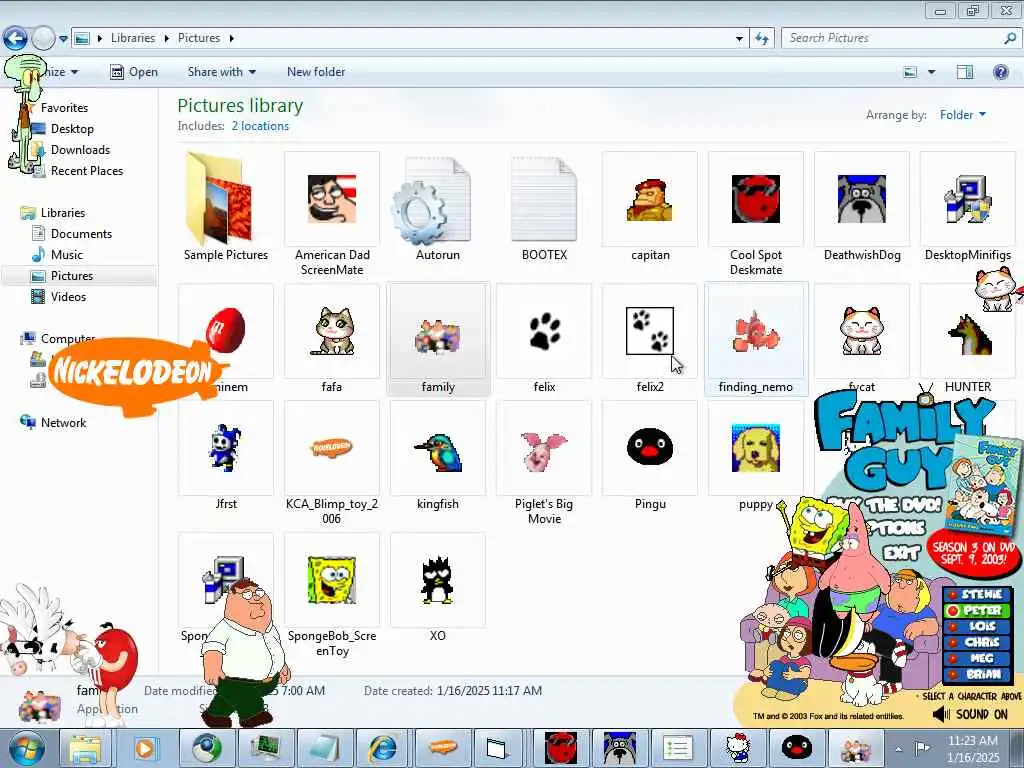Click the Back navigation button
The width and height of the screenshot is (1024, 768).
click(15, 39)
